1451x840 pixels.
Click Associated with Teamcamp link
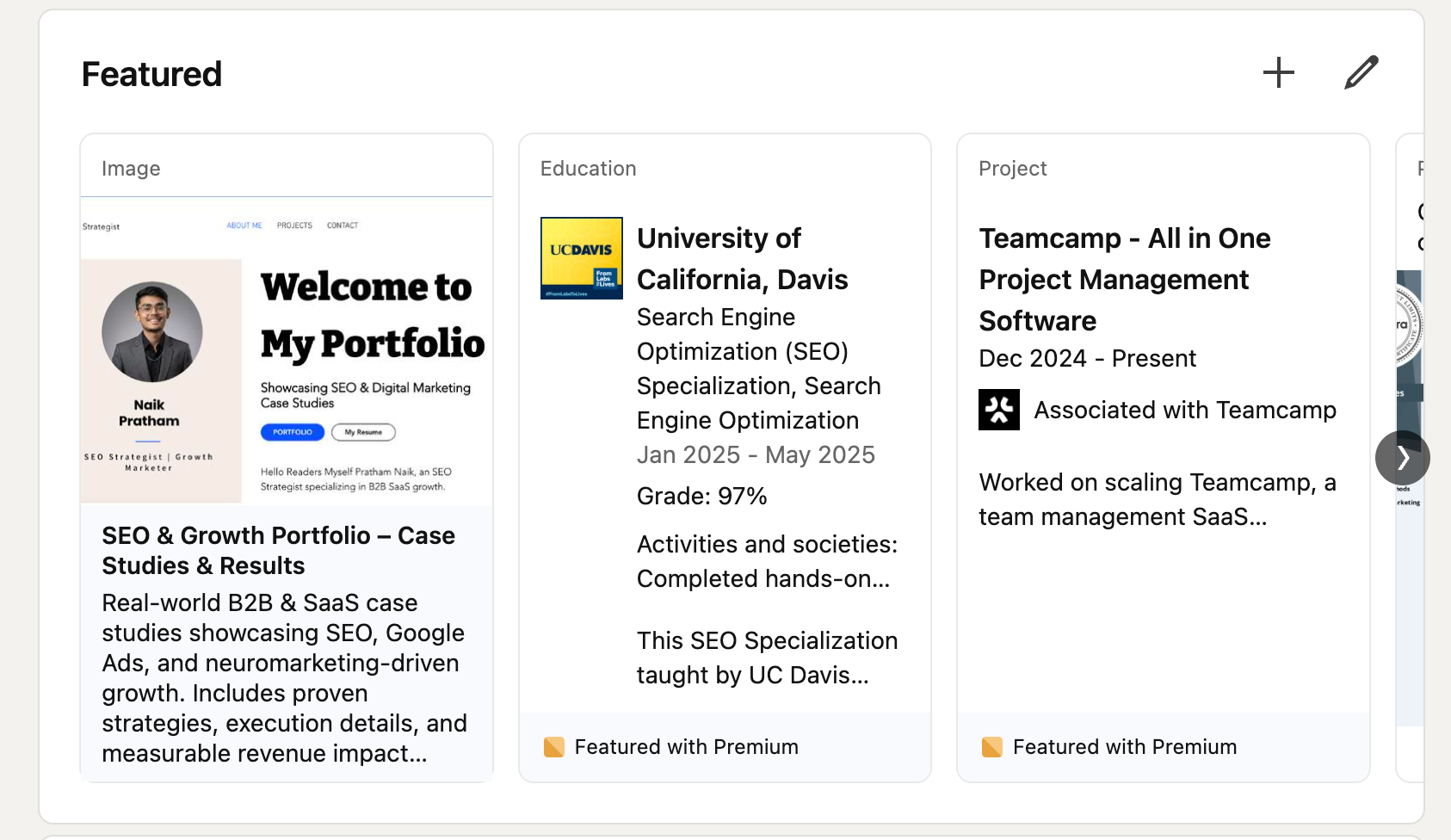(x=1184, y=411)
